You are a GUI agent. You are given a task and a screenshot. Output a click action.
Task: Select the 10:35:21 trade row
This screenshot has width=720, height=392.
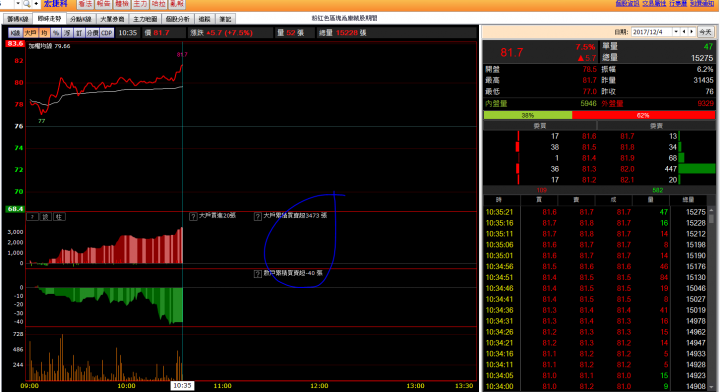click(x=596, y=212)
